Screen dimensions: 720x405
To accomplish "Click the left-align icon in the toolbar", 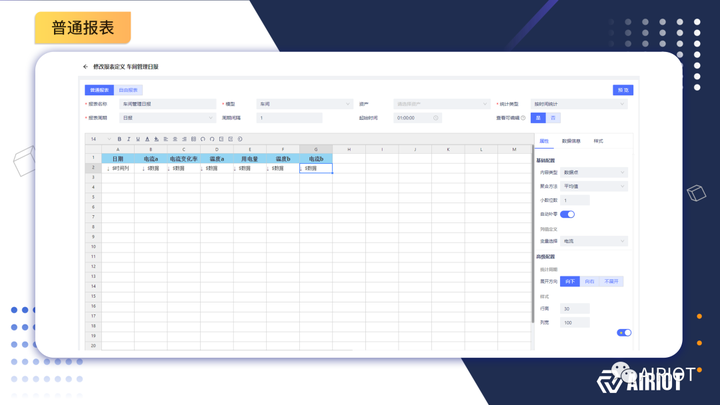I will [166, 139].
